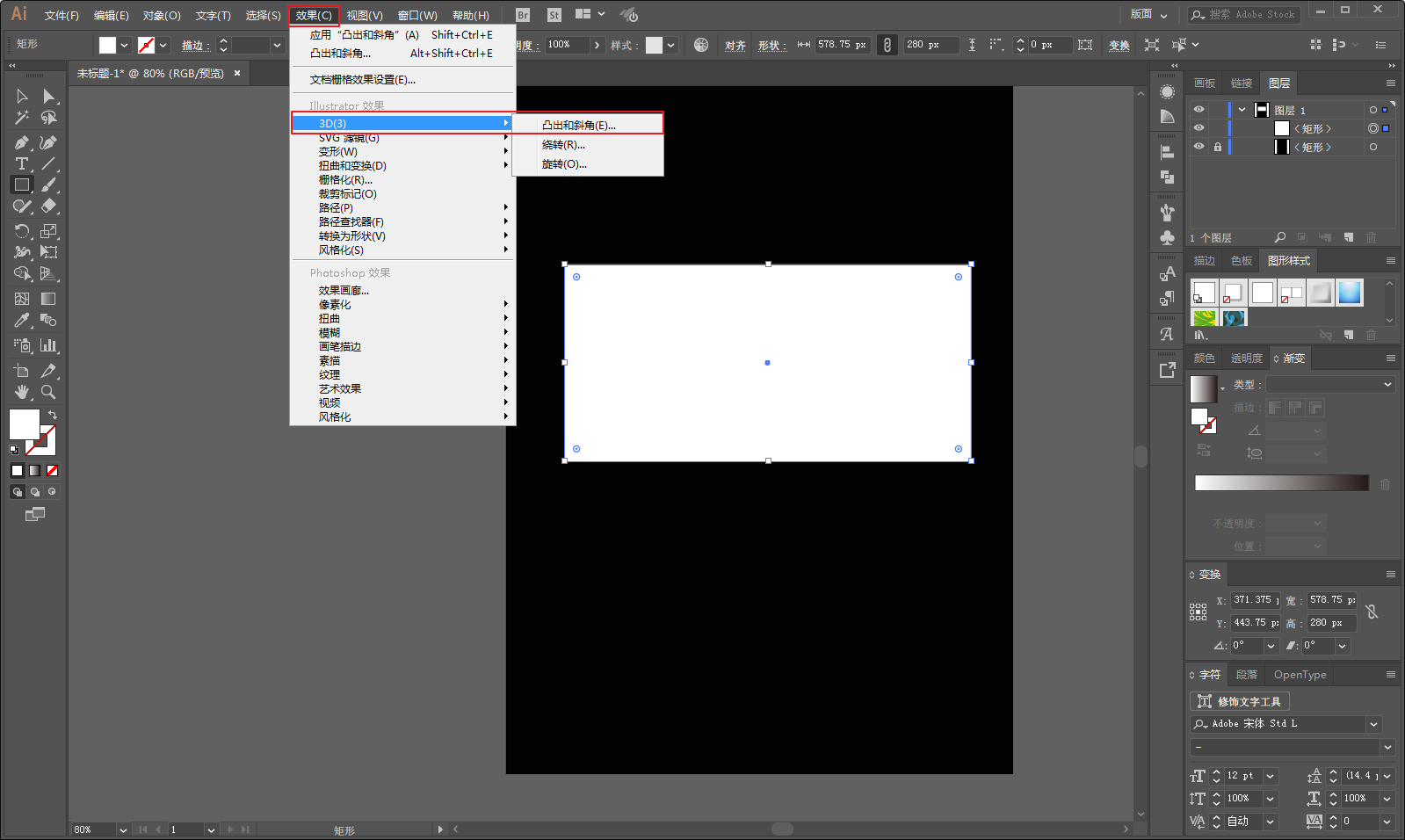Select the Hand tool
The width and height of the screenshot is (1405, 840).
tap(22, 392)
